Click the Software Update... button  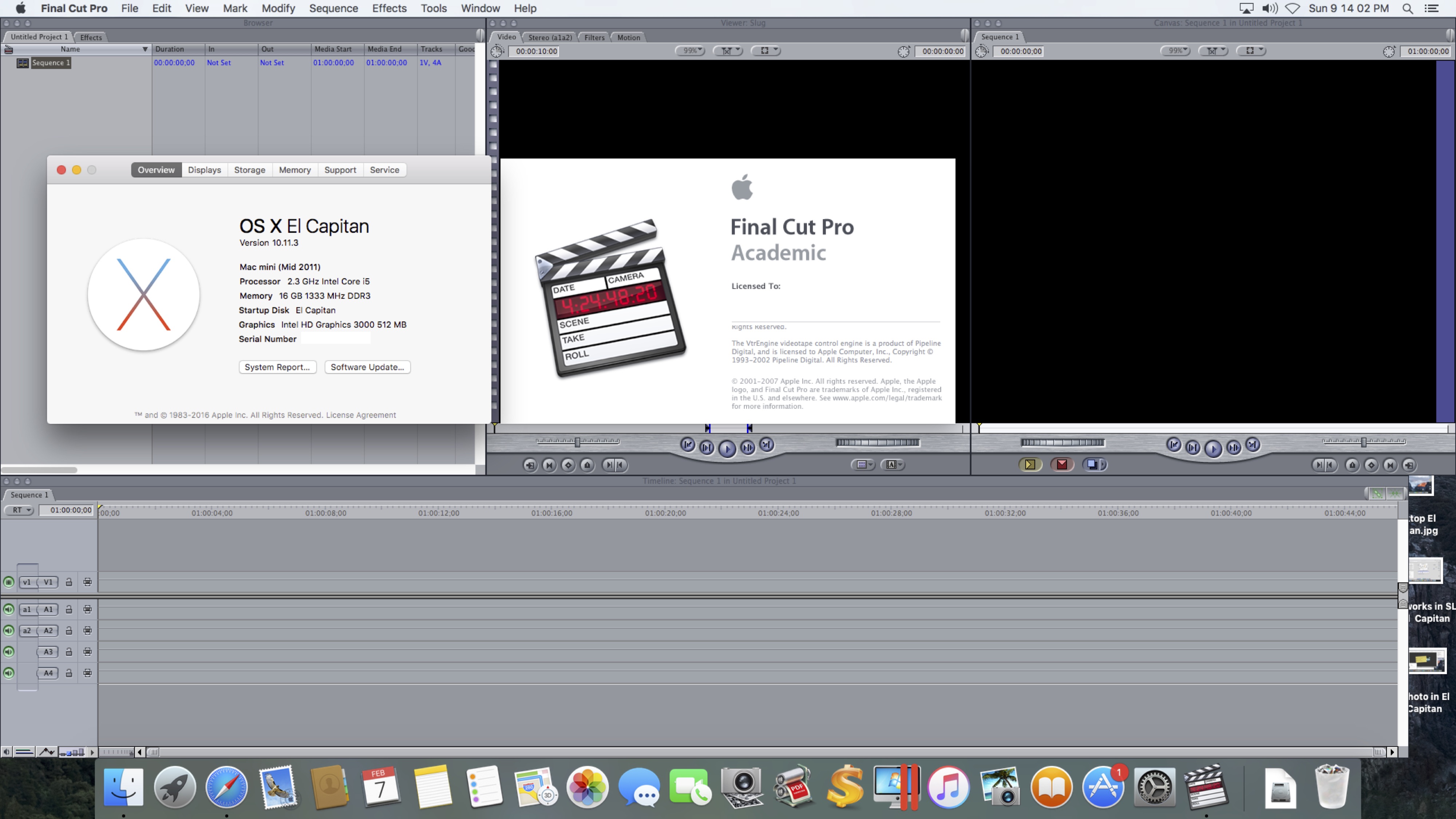(x=367, y=367)
